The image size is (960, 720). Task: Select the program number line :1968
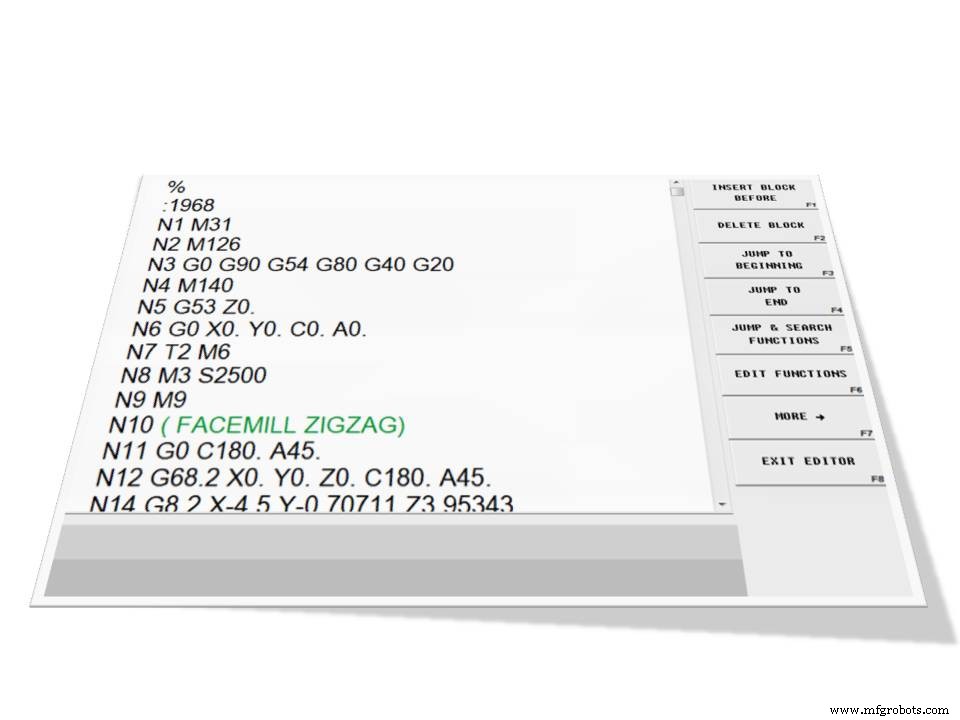189,205
